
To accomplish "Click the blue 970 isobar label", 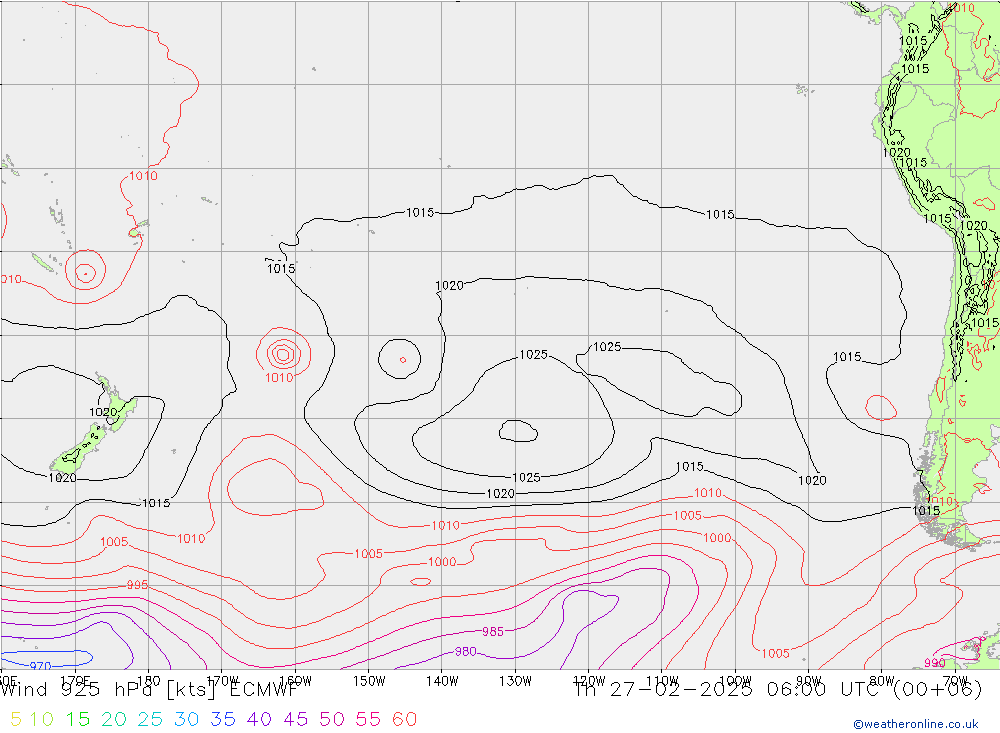I will coord(40,666).
